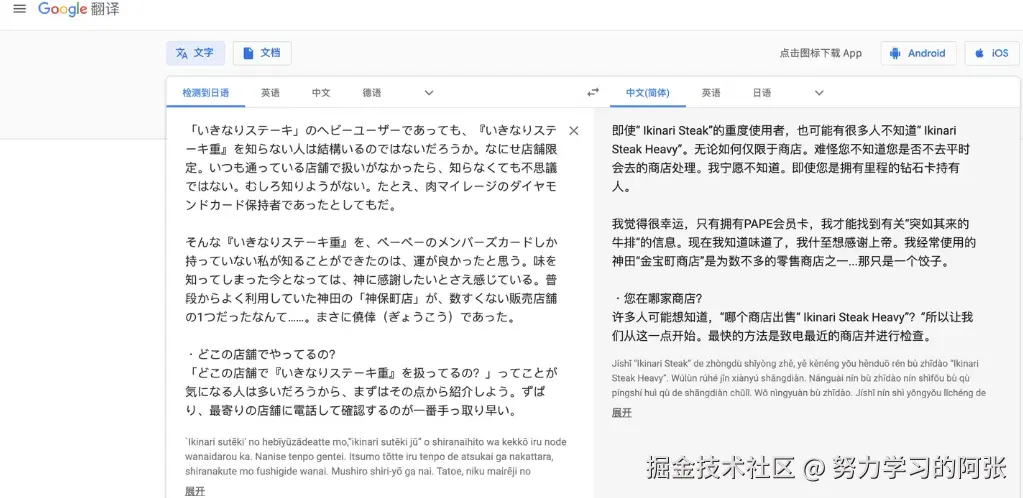
Task: Open the hamburger main menu
Action: tap(20, 9)
